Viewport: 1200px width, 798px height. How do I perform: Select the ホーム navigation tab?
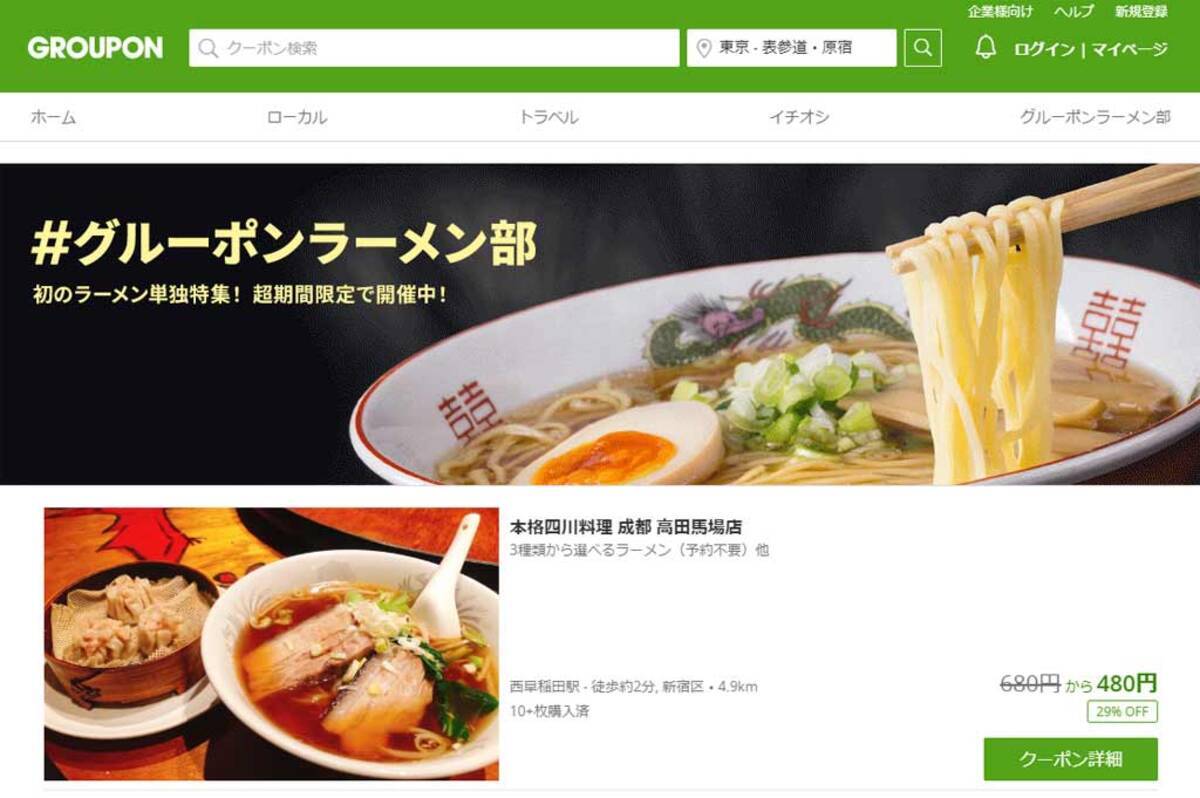pos(53,117)
